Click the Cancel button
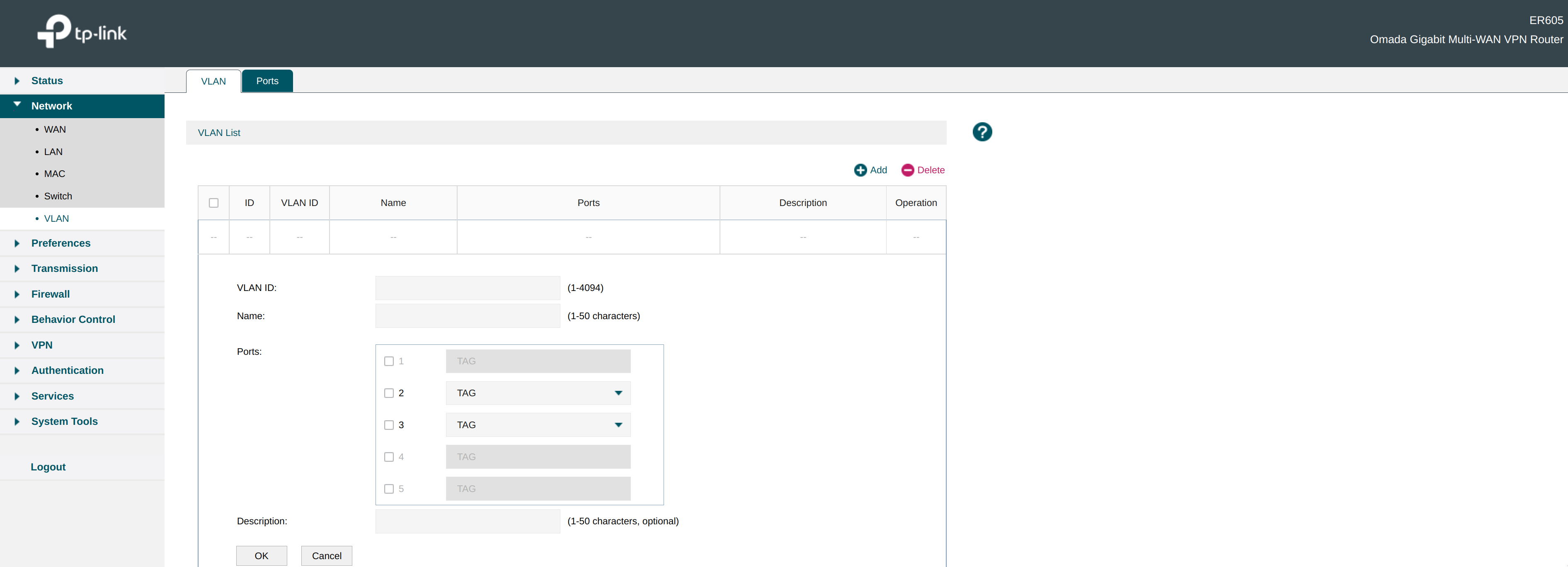 326,556
